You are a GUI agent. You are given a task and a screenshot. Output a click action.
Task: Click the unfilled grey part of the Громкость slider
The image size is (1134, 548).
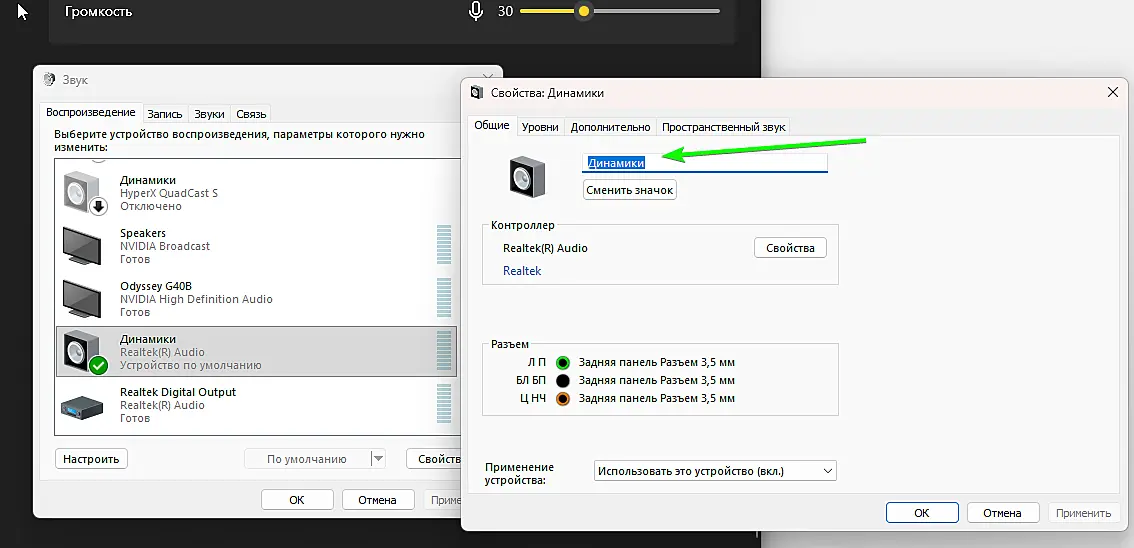coord(655,11)
